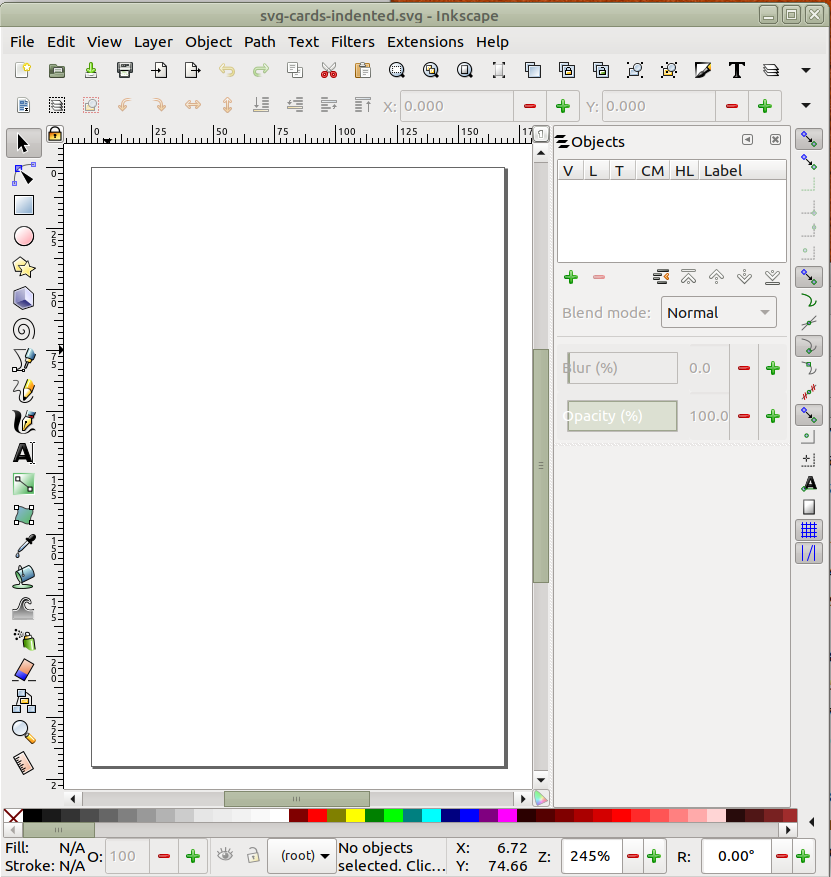Select the Text tool in toolbox

coord(23,452)
